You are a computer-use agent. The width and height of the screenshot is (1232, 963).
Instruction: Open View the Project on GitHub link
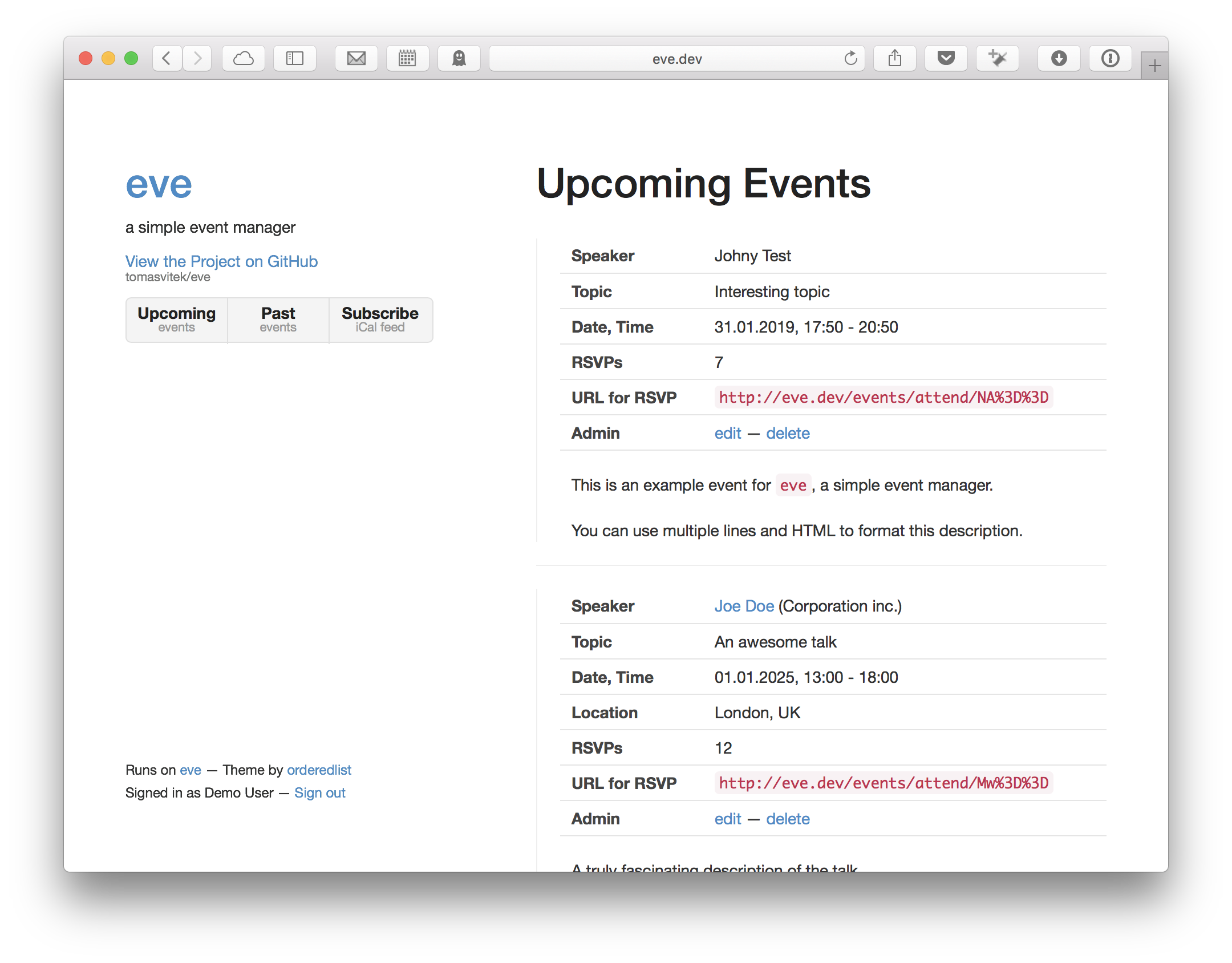(221, 261)
